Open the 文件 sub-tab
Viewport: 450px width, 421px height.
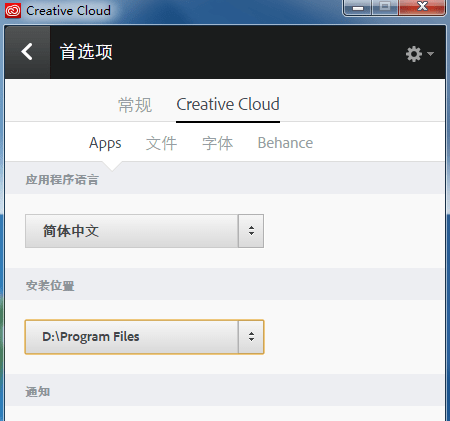[x=161, y=143]
